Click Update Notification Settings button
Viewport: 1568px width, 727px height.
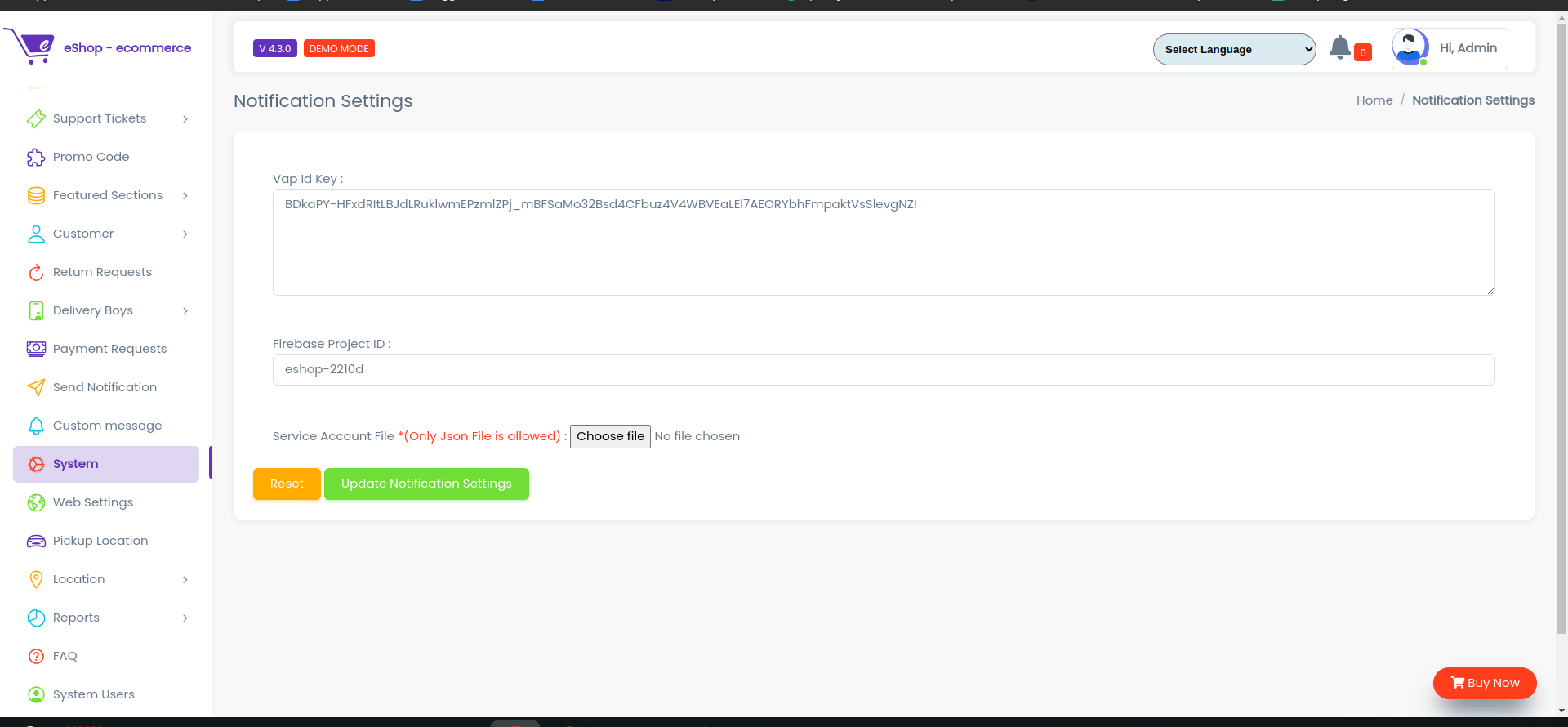(x=426, y=484)
